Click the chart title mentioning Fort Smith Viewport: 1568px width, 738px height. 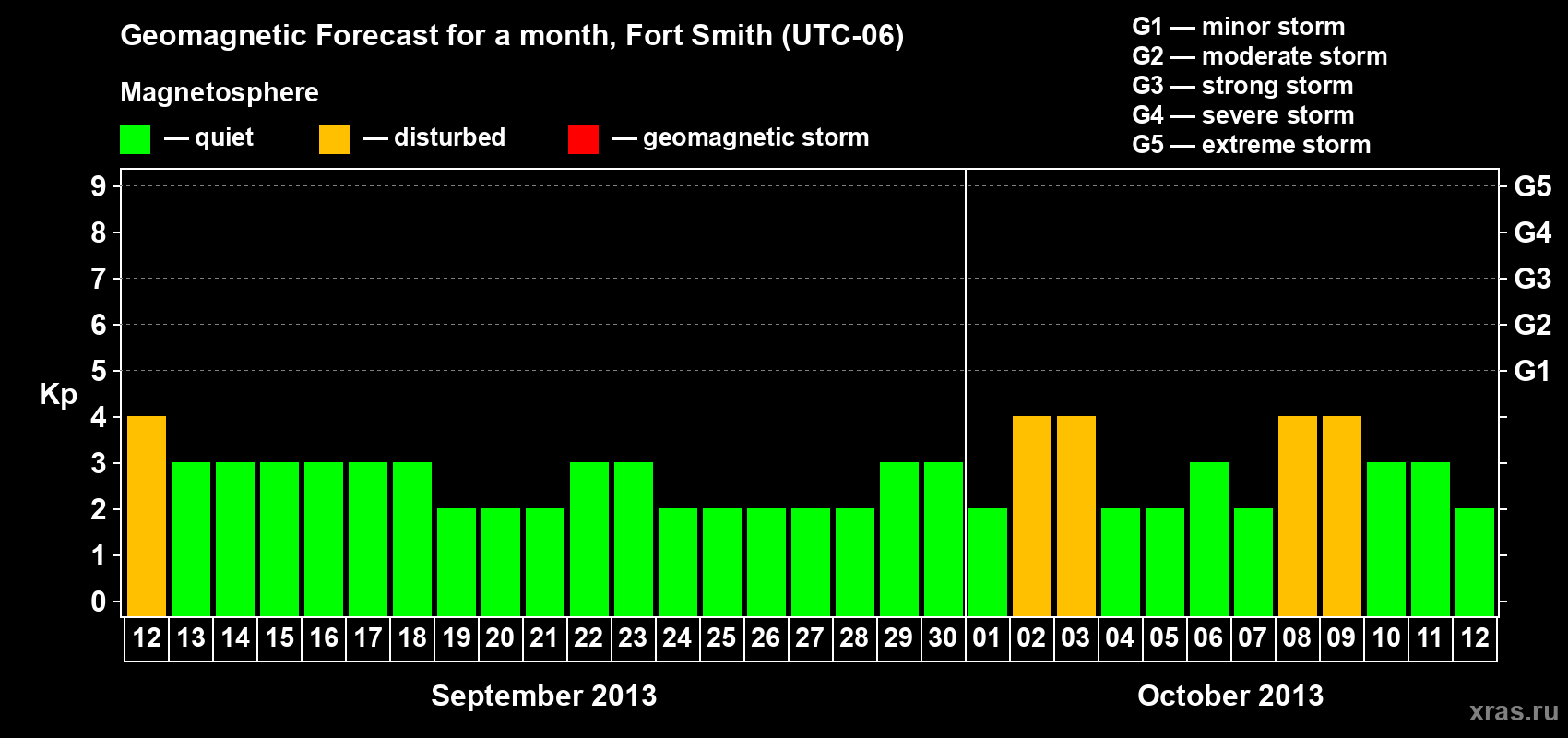click(x=512, y=35)
